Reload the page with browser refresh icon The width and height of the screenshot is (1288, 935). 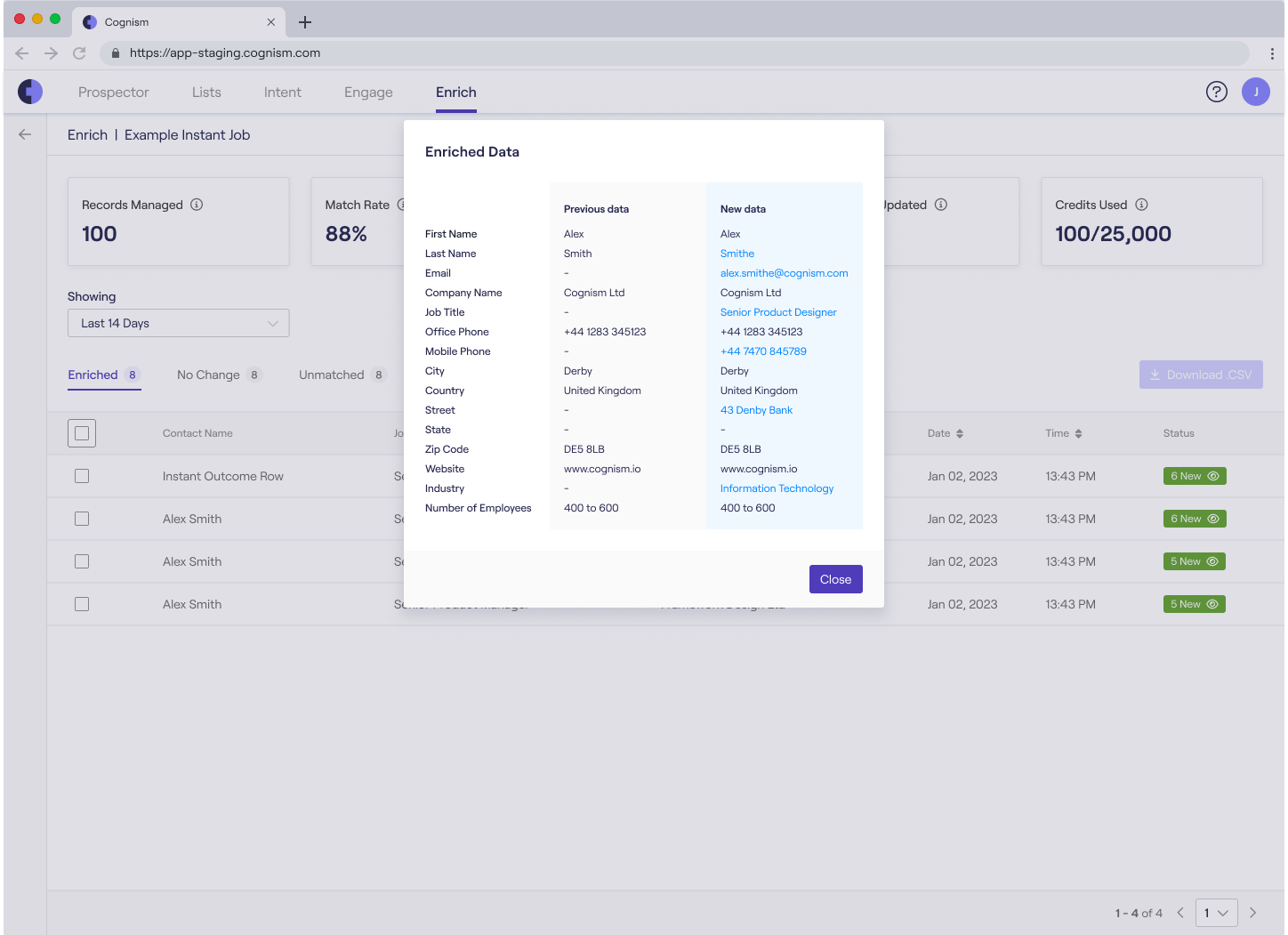click(79, 53)
